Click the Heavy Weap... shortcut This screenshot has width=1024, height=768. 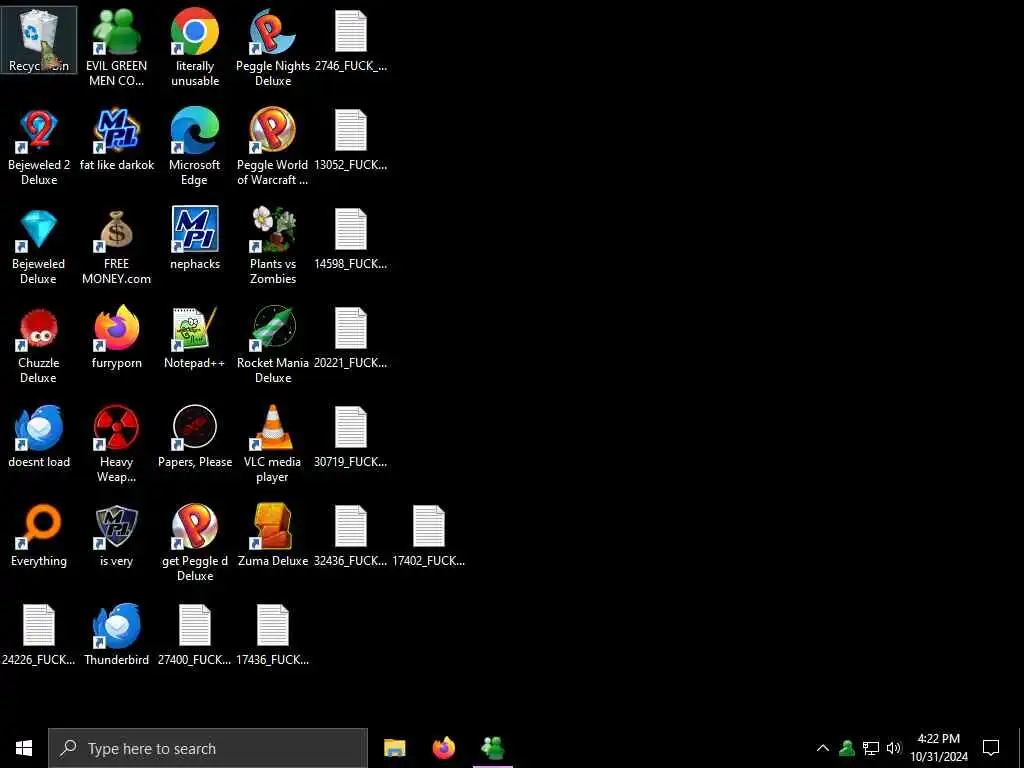116,444
